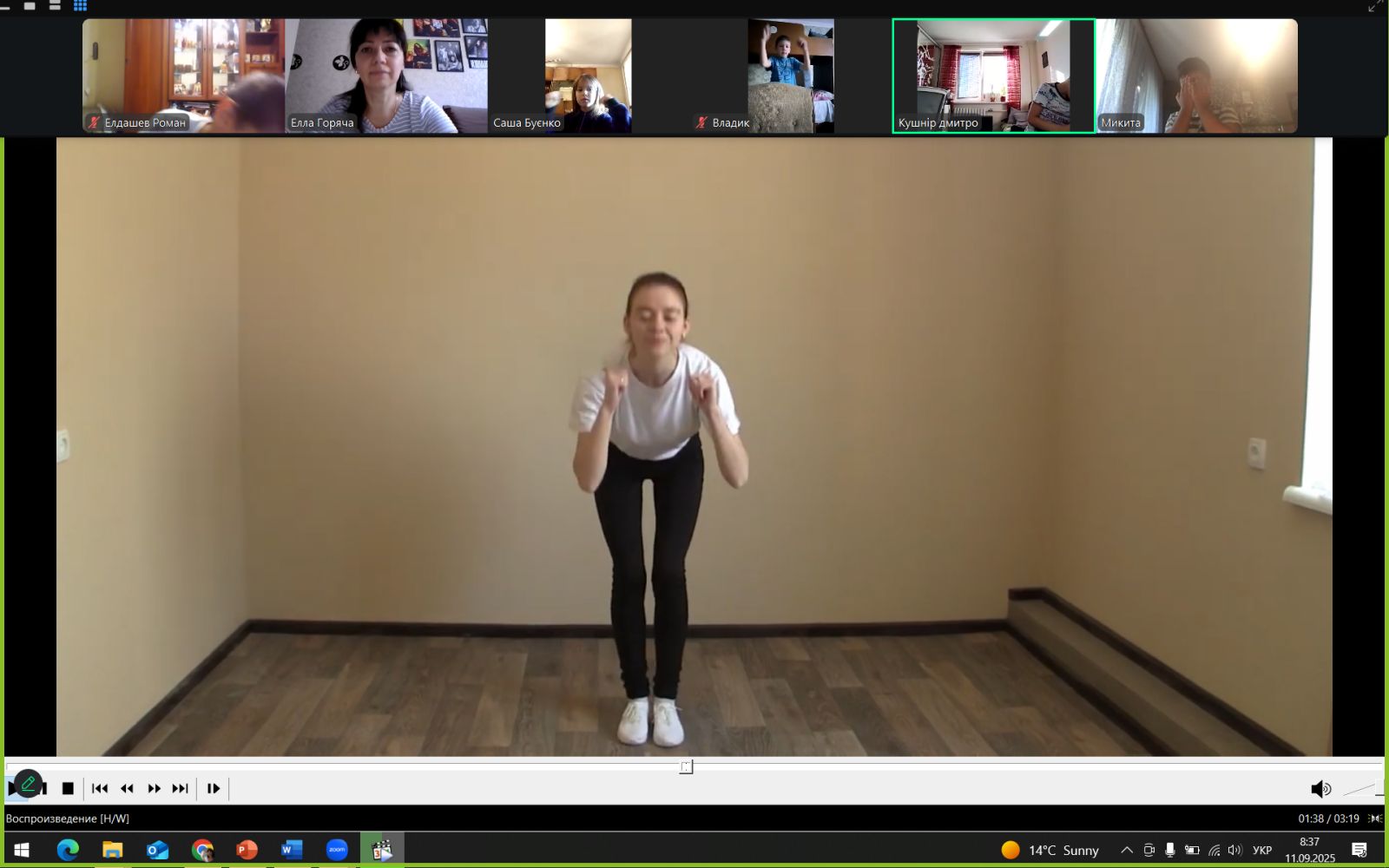This screenshot has height=868, width=1389.
Task: Open the УКР language switcher
Action: point(1262,850)
